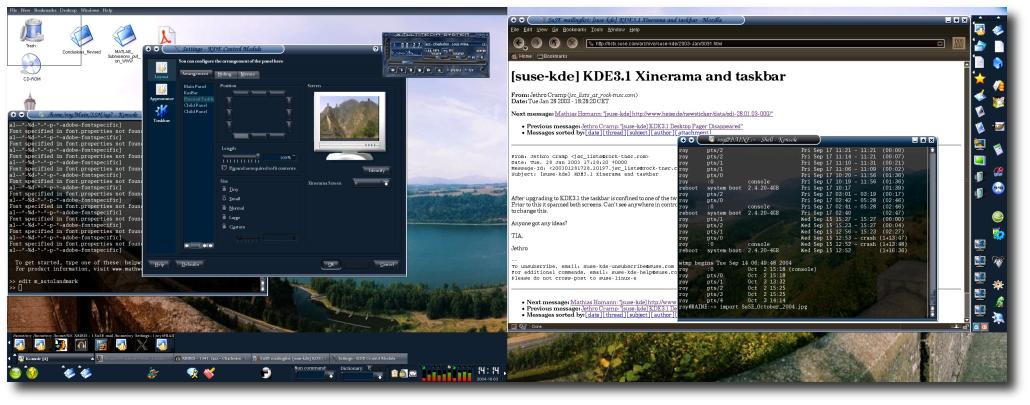This screenshot has width=1030, height=405.
Task: Sort messages by thread link
Action: pyautogui.click(x=614, y=133)
